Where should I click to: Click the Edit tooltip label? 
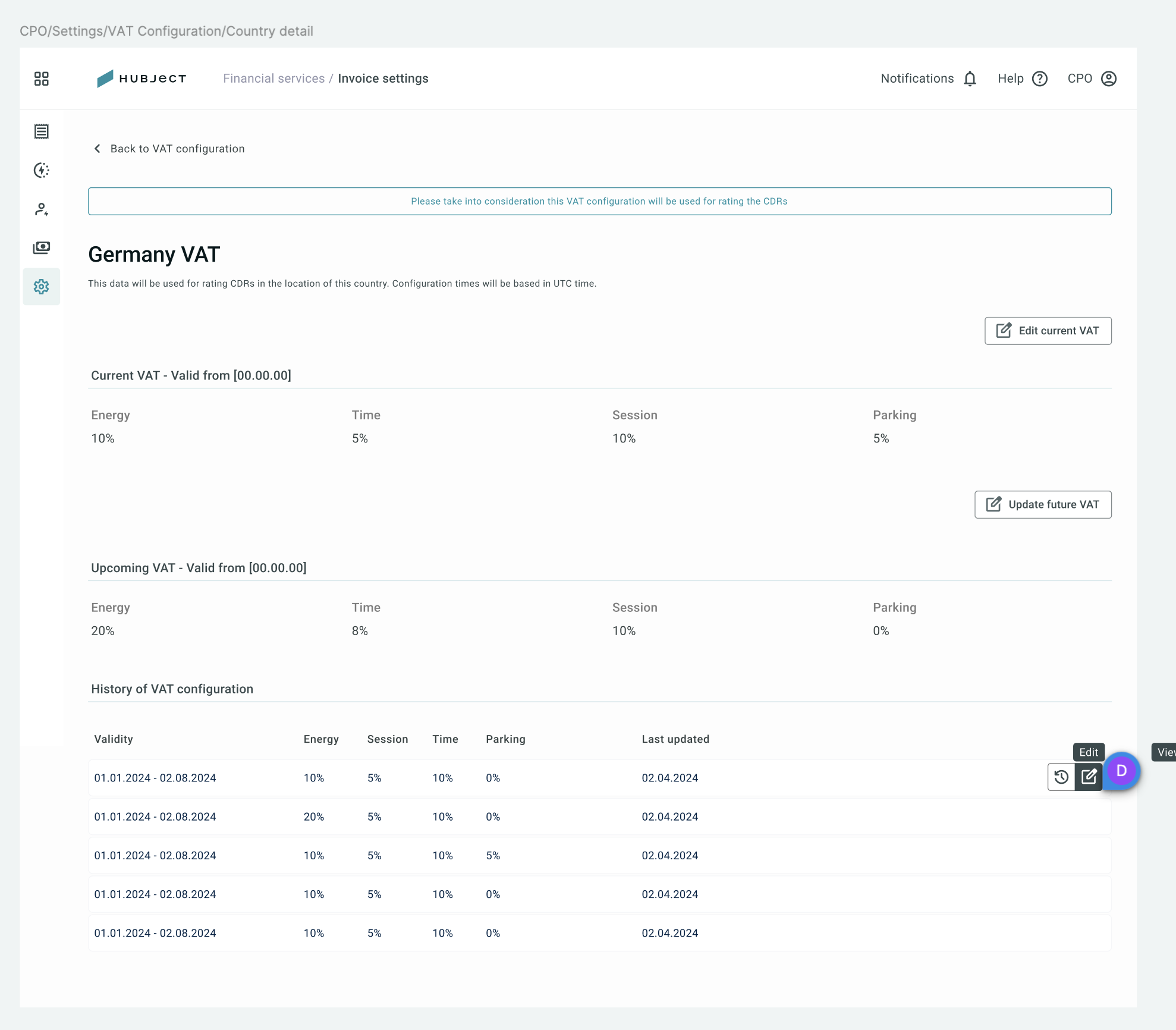pyautogui.click(x=1089, y=752)
